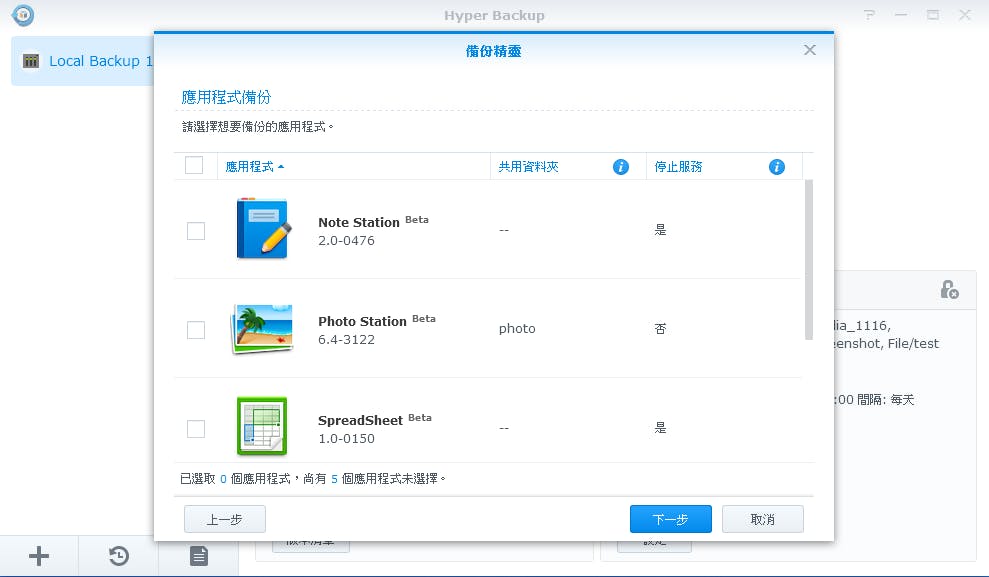The width and height of the screenshot is (989, 577).
Task: Click the photo shared folder cell
Action: pyautogui.click(x=517, y=329)
